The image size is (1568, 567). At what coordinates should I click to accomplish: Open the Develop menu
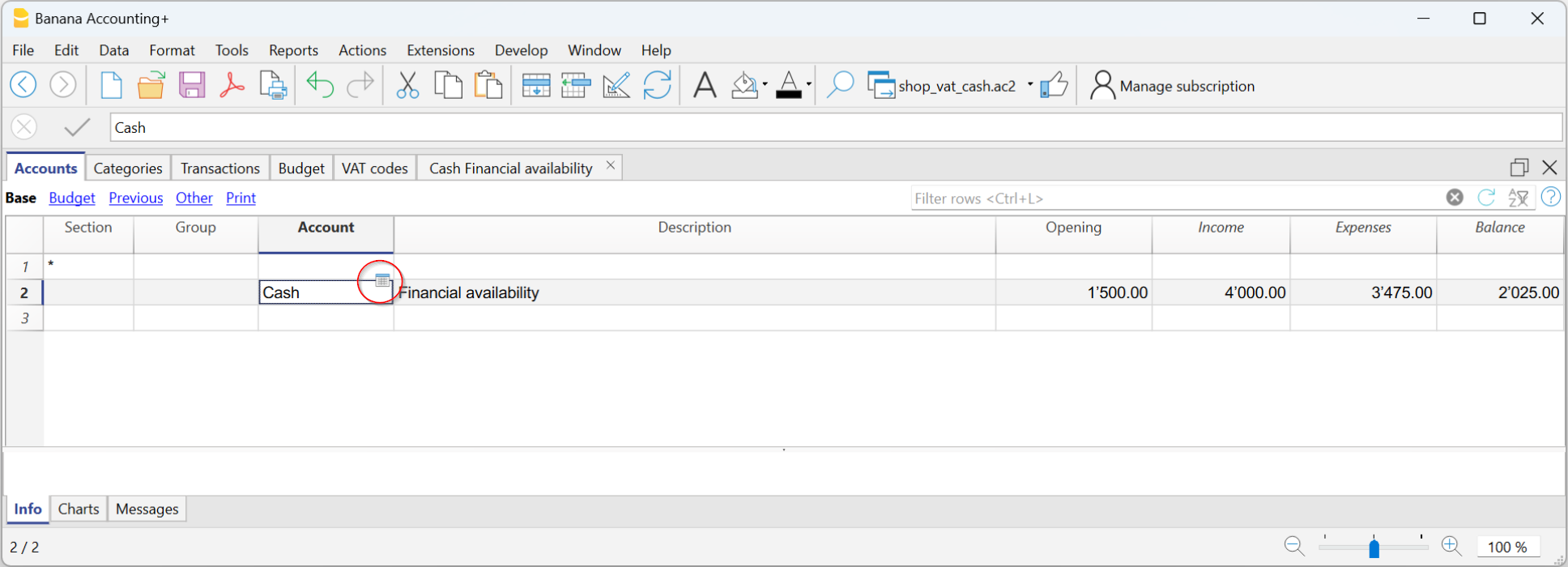(x=521, y=50)
